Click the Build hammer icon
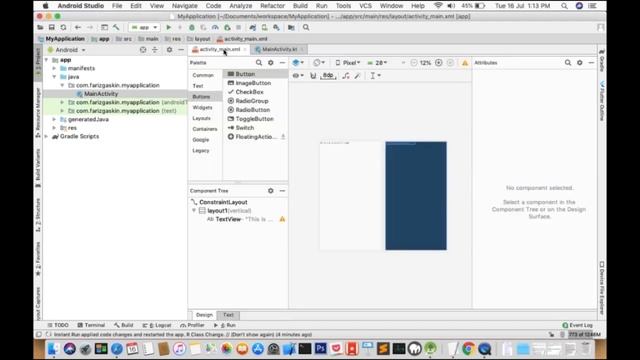Viewport: 640px width, 360px height. pos(116,27)
